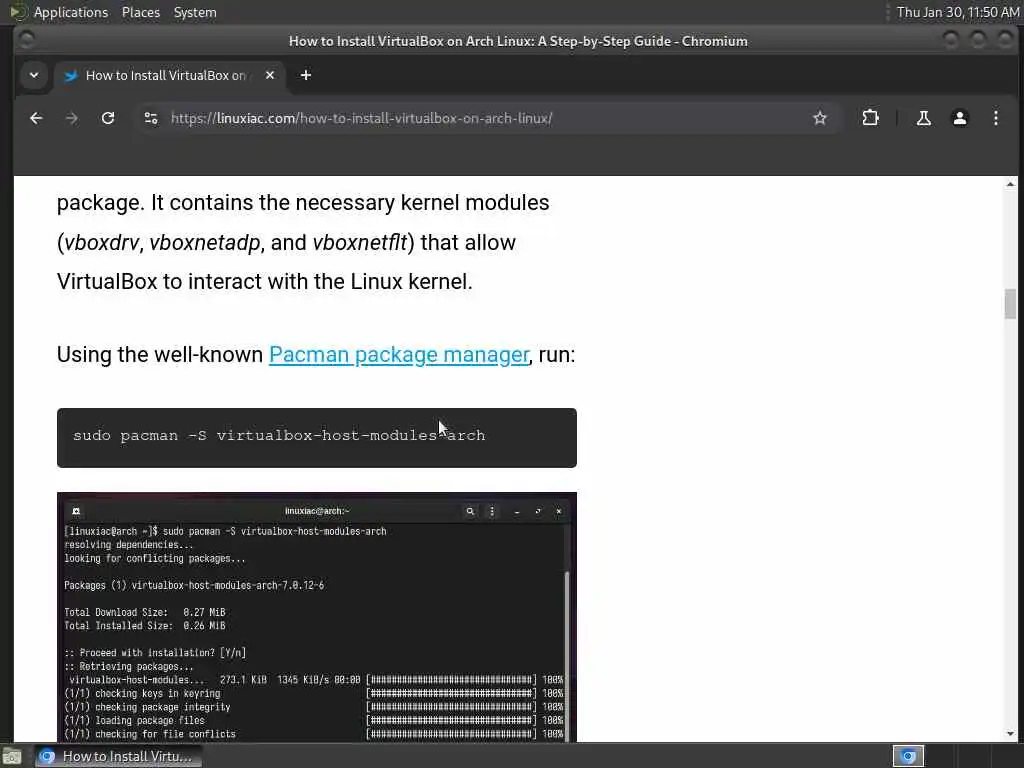This screenshot has width=1024, height=768.
Task: Open the Chromium three-dot menu
Action: point(995,118)
